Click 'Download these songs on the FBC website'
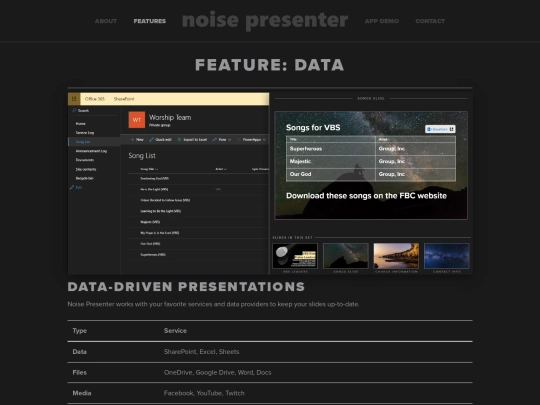This screenshot has width=540, height=405. tap(366, 196)
